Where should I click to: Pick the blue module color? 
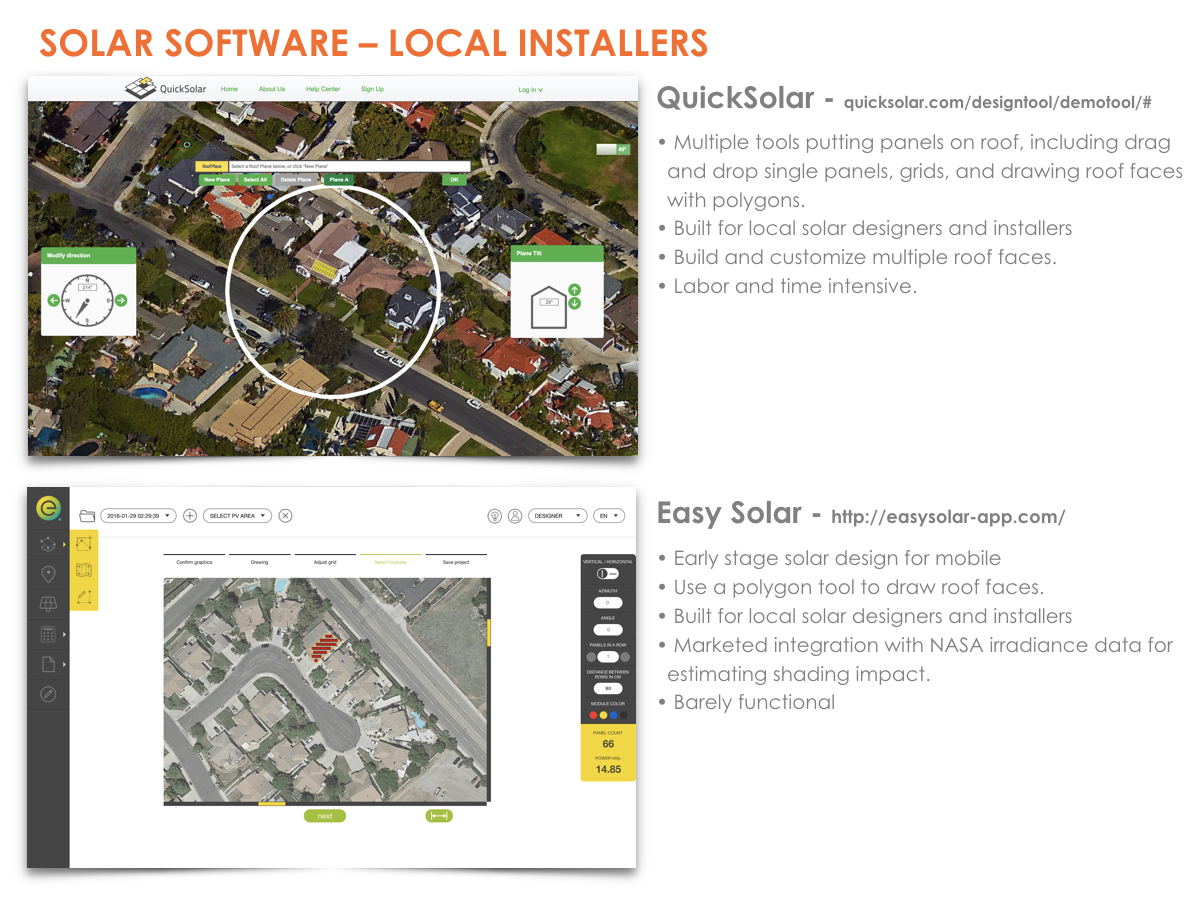click(x=614, y=715)
